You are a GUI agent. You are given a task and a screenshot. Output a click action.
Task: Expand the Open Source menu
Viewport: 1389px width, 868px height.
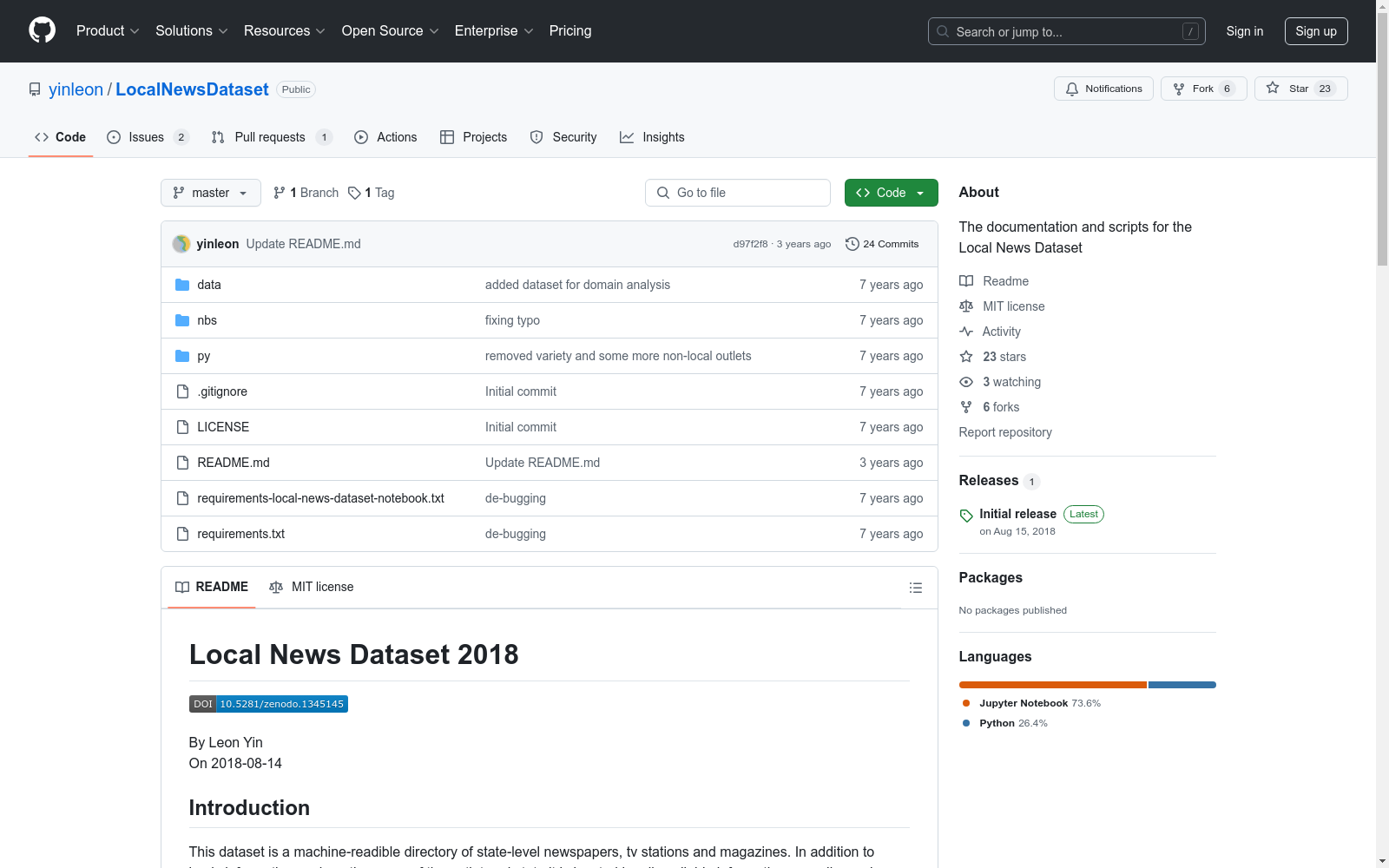(391, 30)
